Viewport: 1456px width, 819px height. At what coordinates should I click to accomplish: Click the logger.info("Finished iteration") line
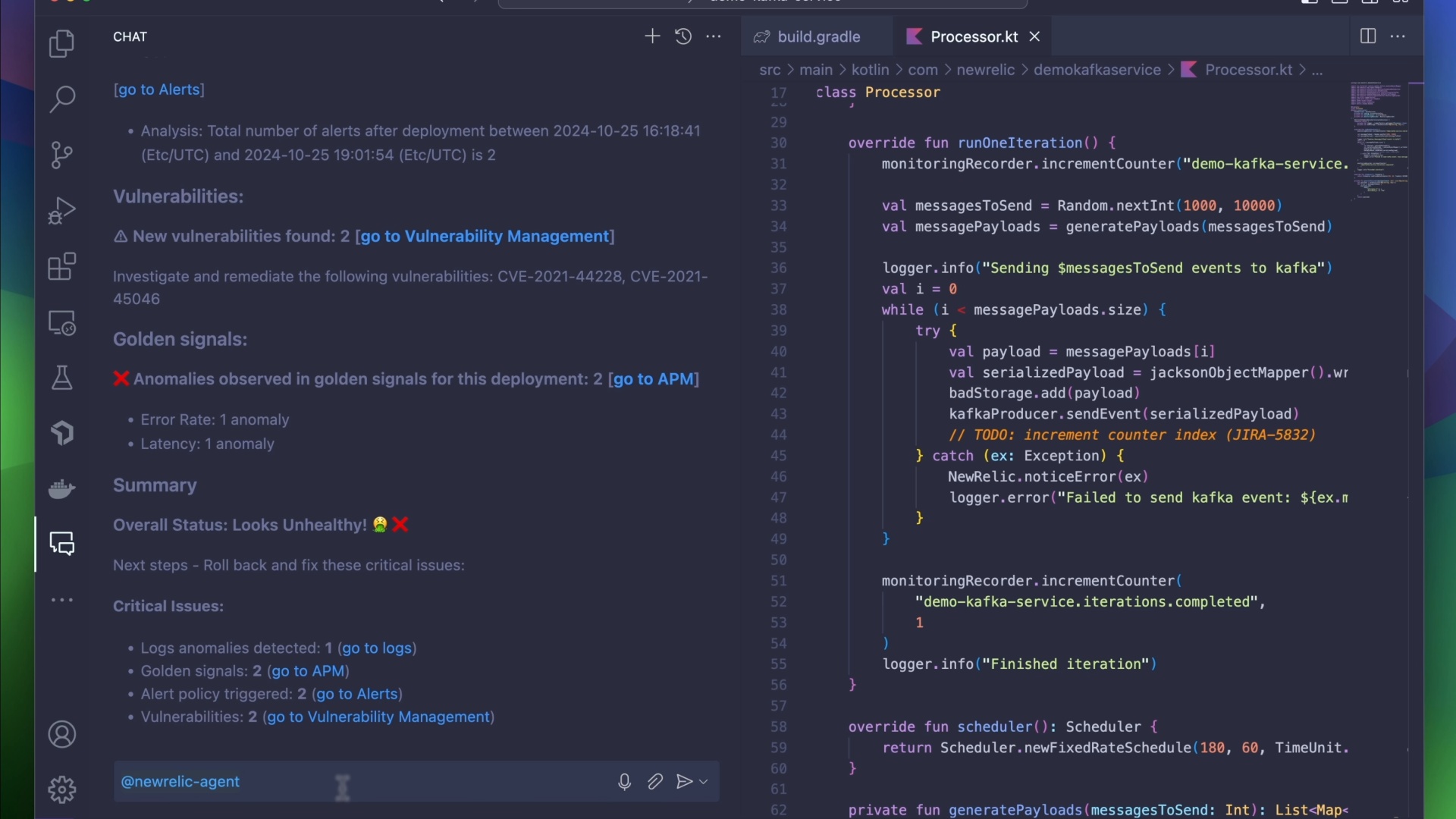(1019, 664)
